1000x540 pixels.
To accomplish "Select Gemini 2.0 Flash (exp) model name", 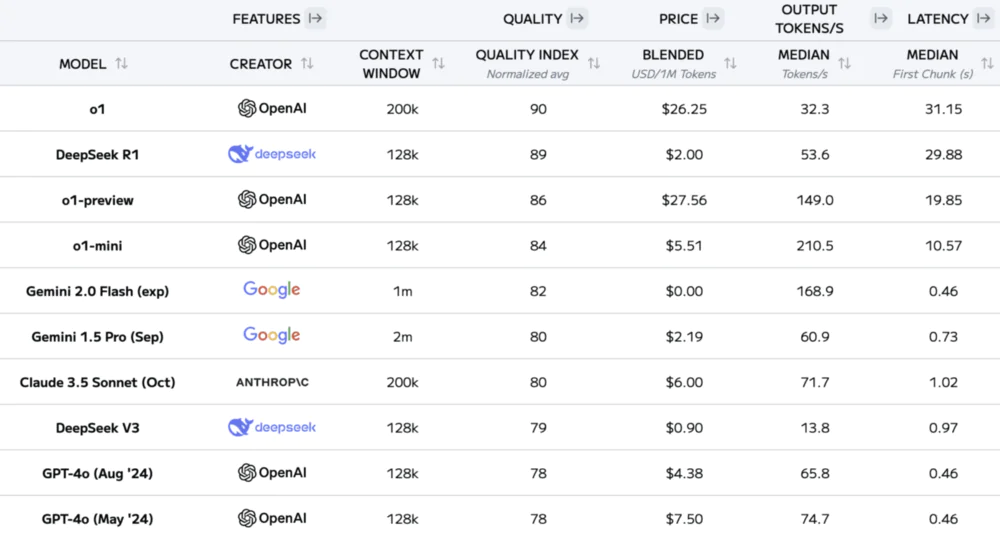I will click(98, 291).
